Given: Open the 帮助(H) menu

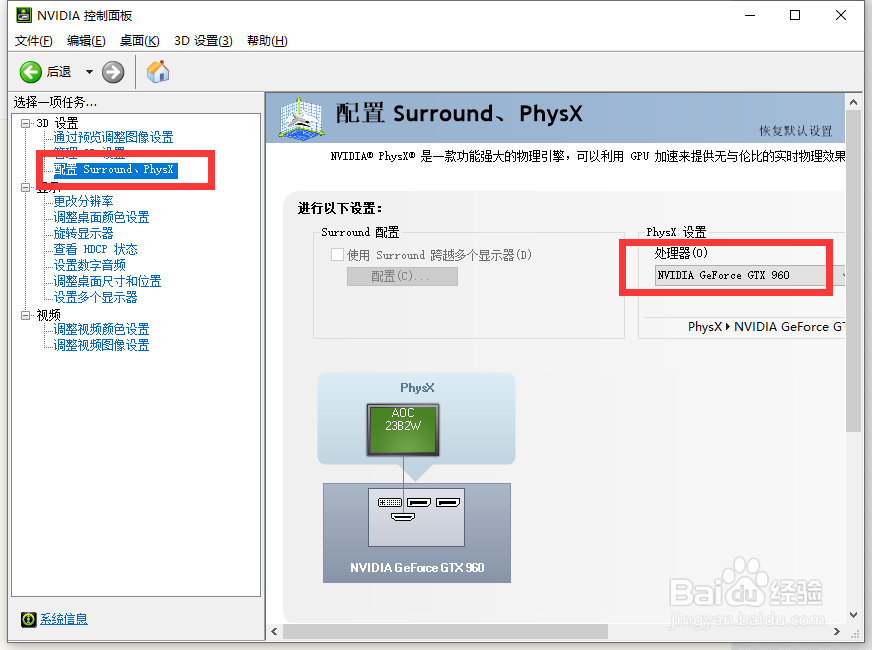Looking at the screenshot, I should click(267, 41).
